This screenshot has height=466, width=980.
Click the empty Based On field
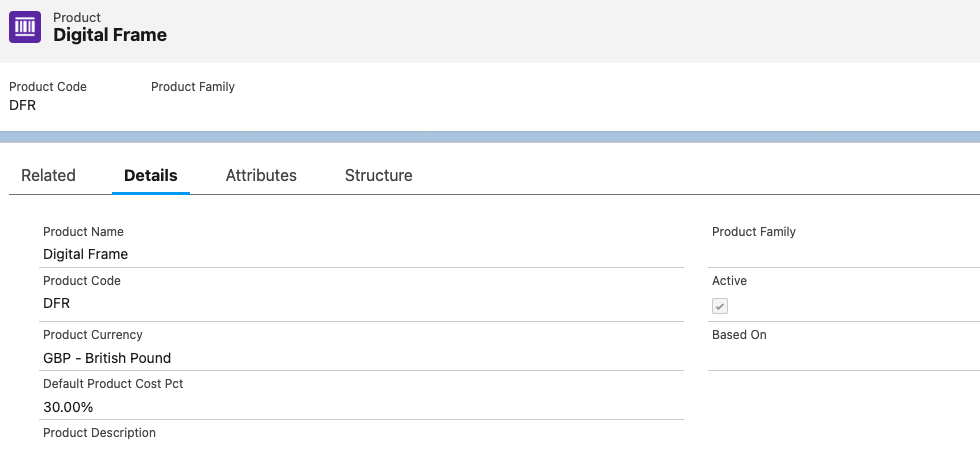point(840,357)
